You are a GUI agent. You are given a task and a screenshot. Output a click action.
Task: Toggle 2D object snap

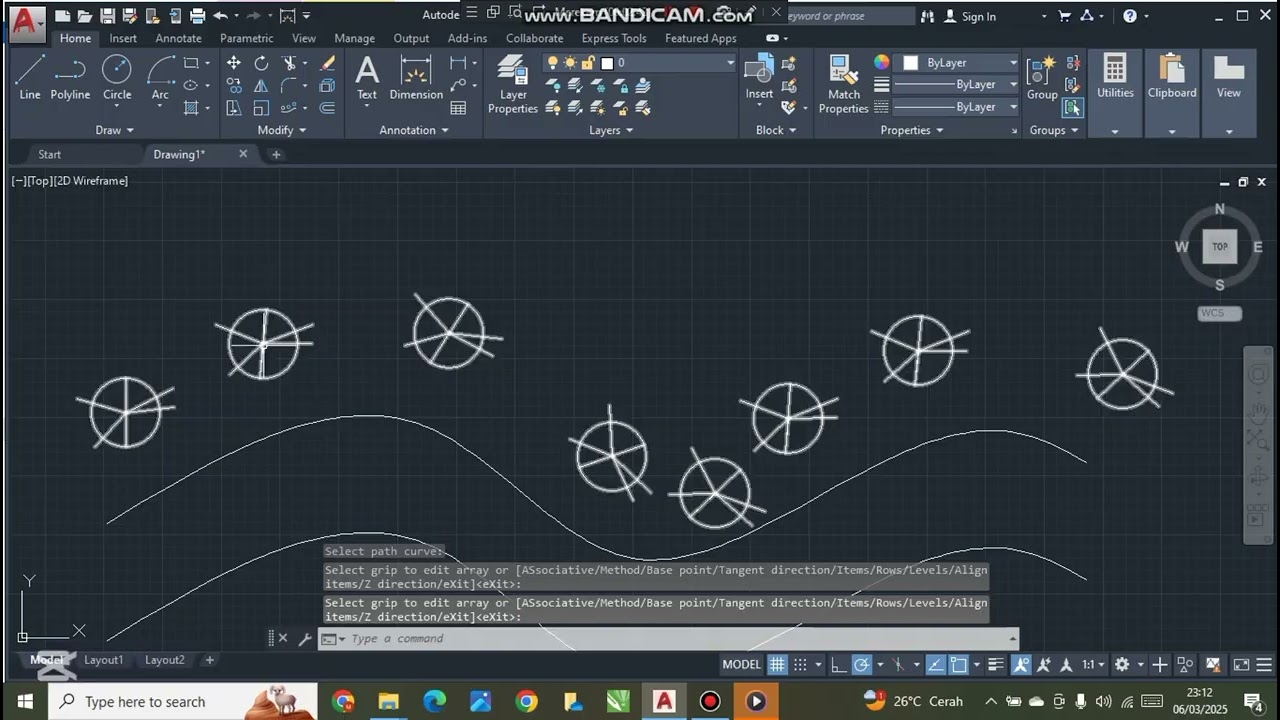958,664
